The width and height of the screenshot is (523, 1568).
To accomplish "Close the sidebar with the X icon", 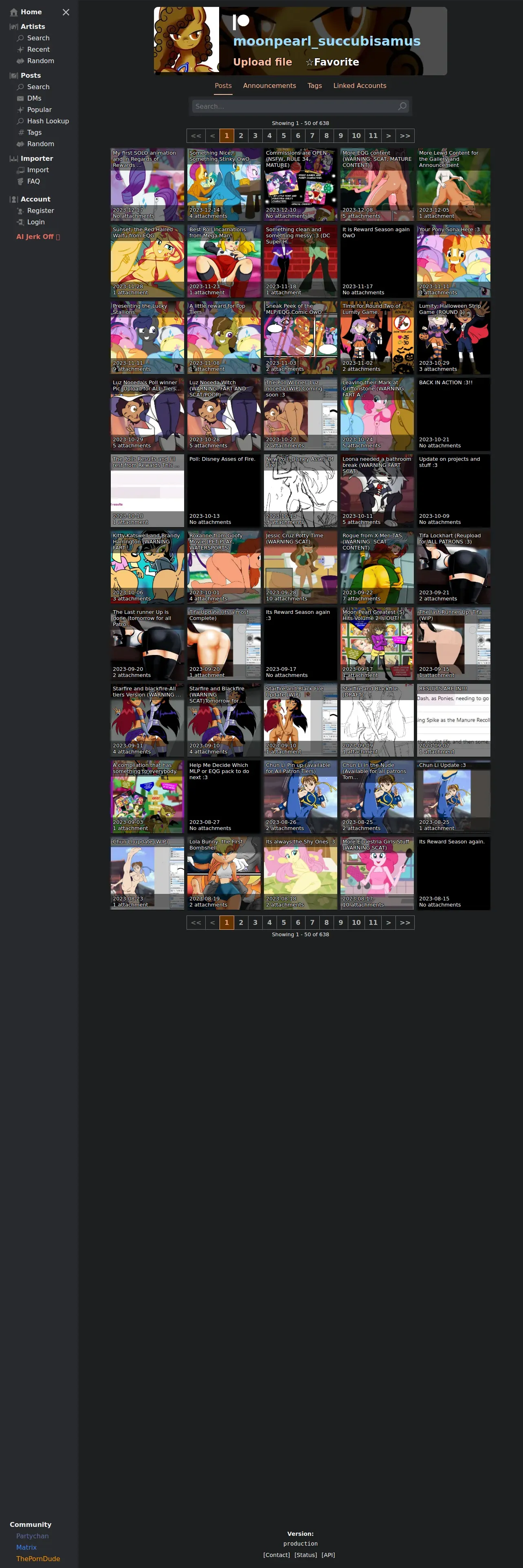I will point(66,12).
